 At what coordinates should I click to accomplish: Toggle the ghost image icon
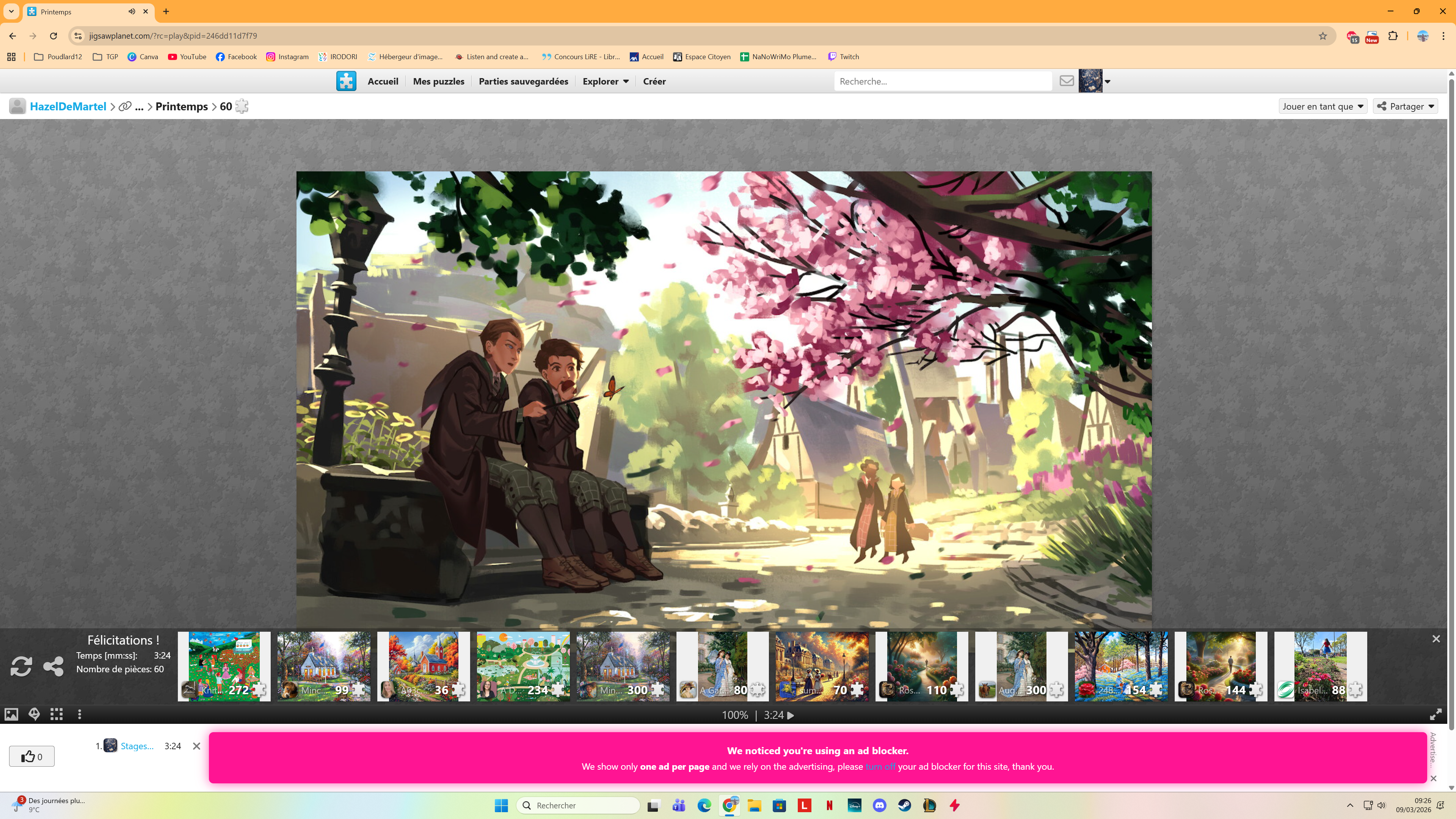pos(34,714)
